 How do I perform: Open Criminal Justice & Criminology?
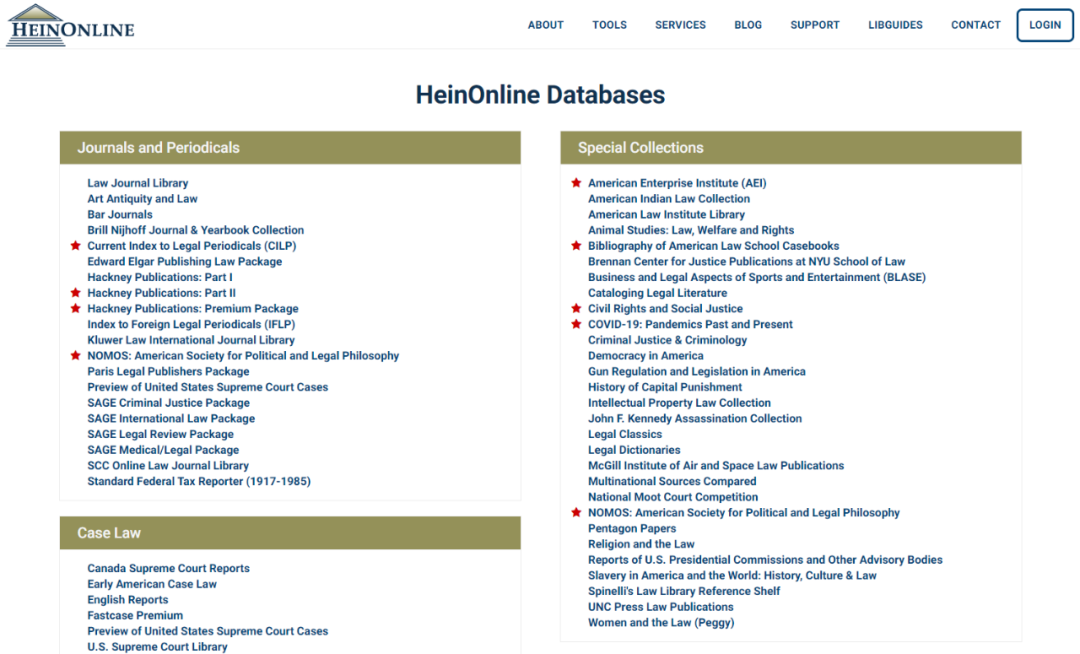coord(667,340)
